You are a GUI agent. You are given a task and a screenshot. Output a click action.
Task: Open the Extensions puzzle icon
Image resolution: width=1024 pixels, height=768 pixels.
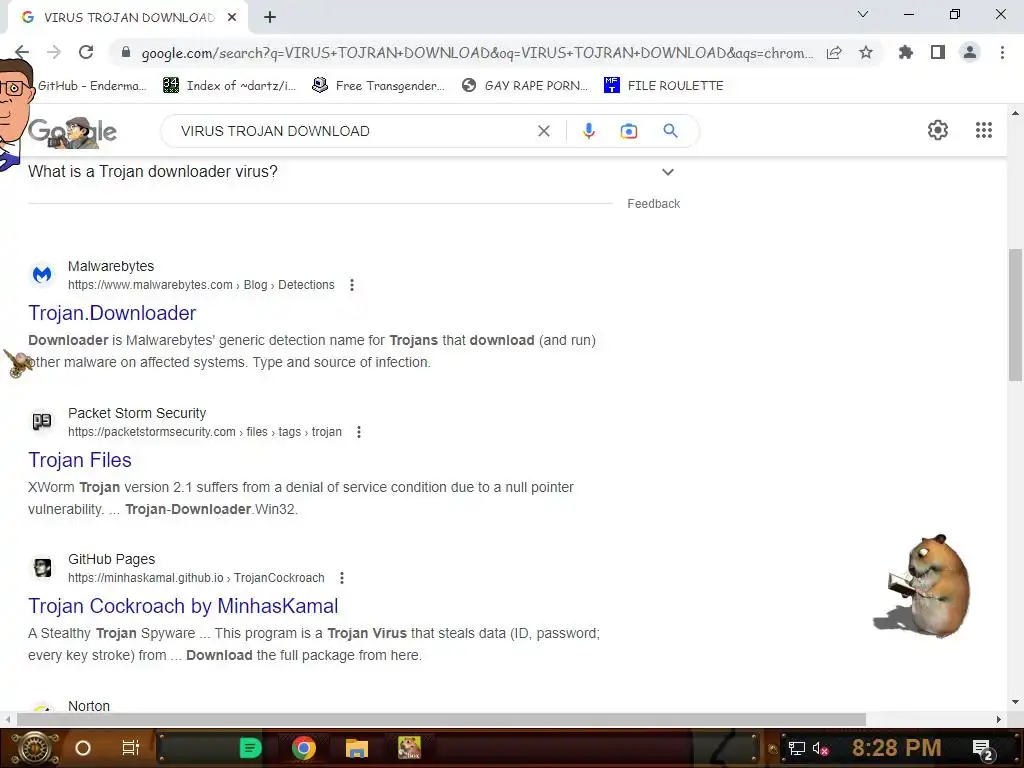[906, 52]
